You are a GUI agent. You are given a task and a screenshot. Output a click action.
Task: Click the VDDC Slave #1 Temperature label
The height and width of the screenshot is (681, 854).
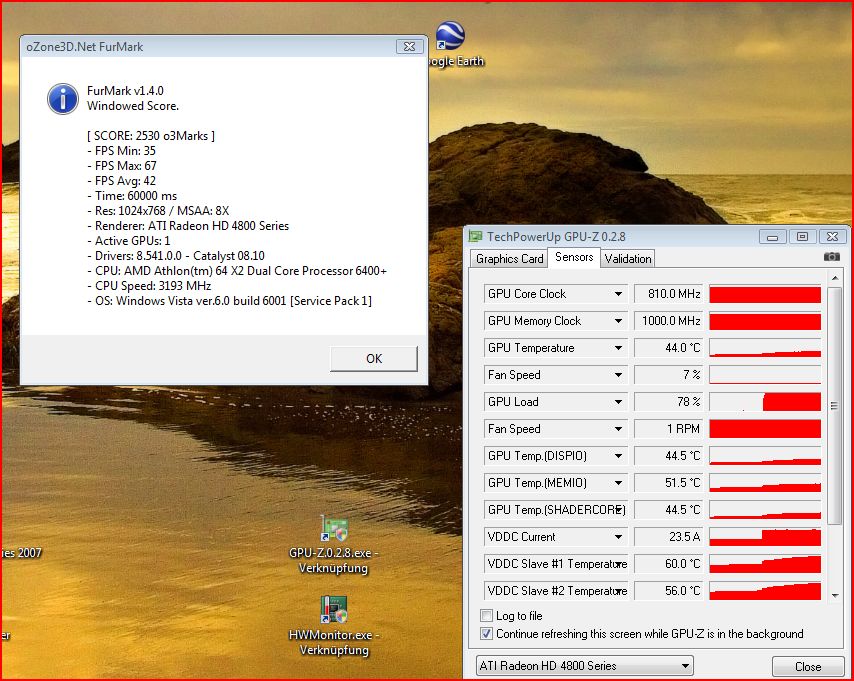coord(557,564)
